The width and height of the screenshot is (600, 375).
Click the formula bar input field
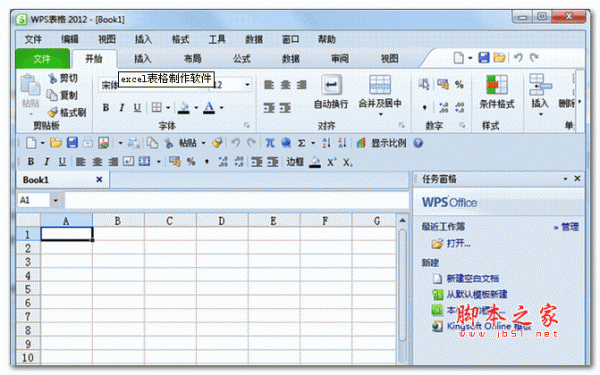click(x=237, y=200)
